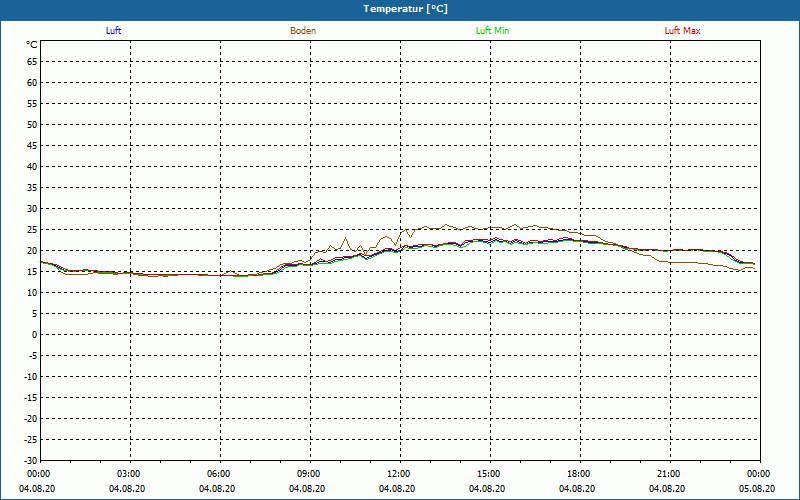Click the 05.08.20 date label
The height and width of the screenshot is (500, 800).
757,489
